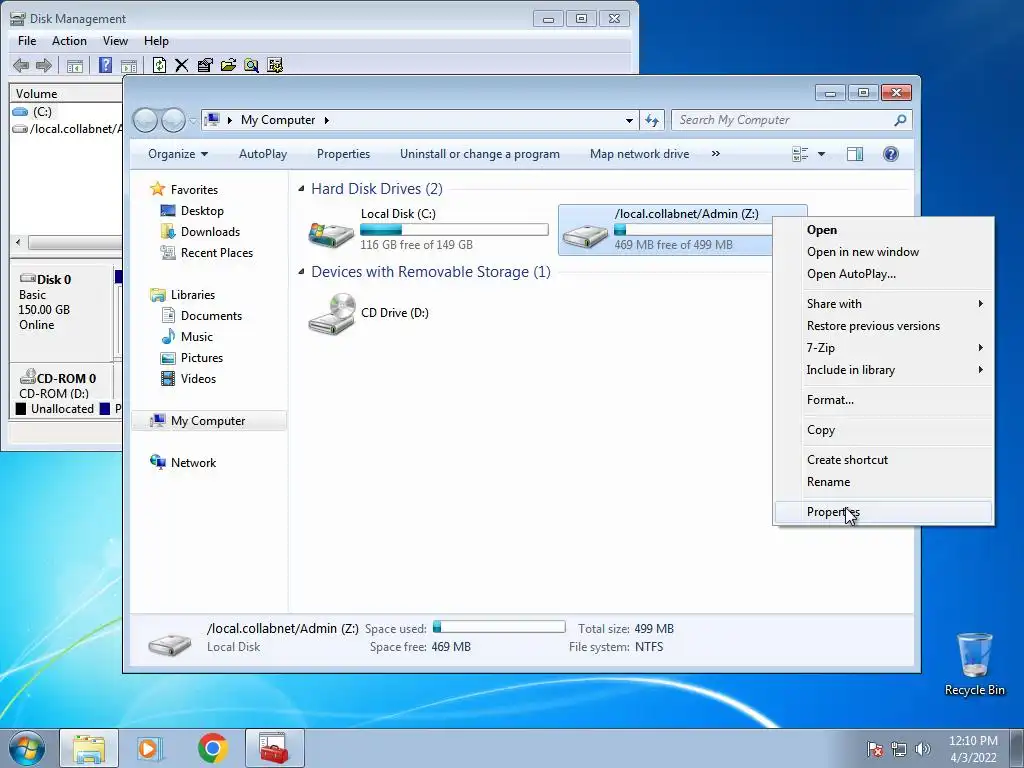Collapse the Hard Disk Drives group
Viewport: 1024px width, 768px height.
pyautogui.click(x=301, y=189)
